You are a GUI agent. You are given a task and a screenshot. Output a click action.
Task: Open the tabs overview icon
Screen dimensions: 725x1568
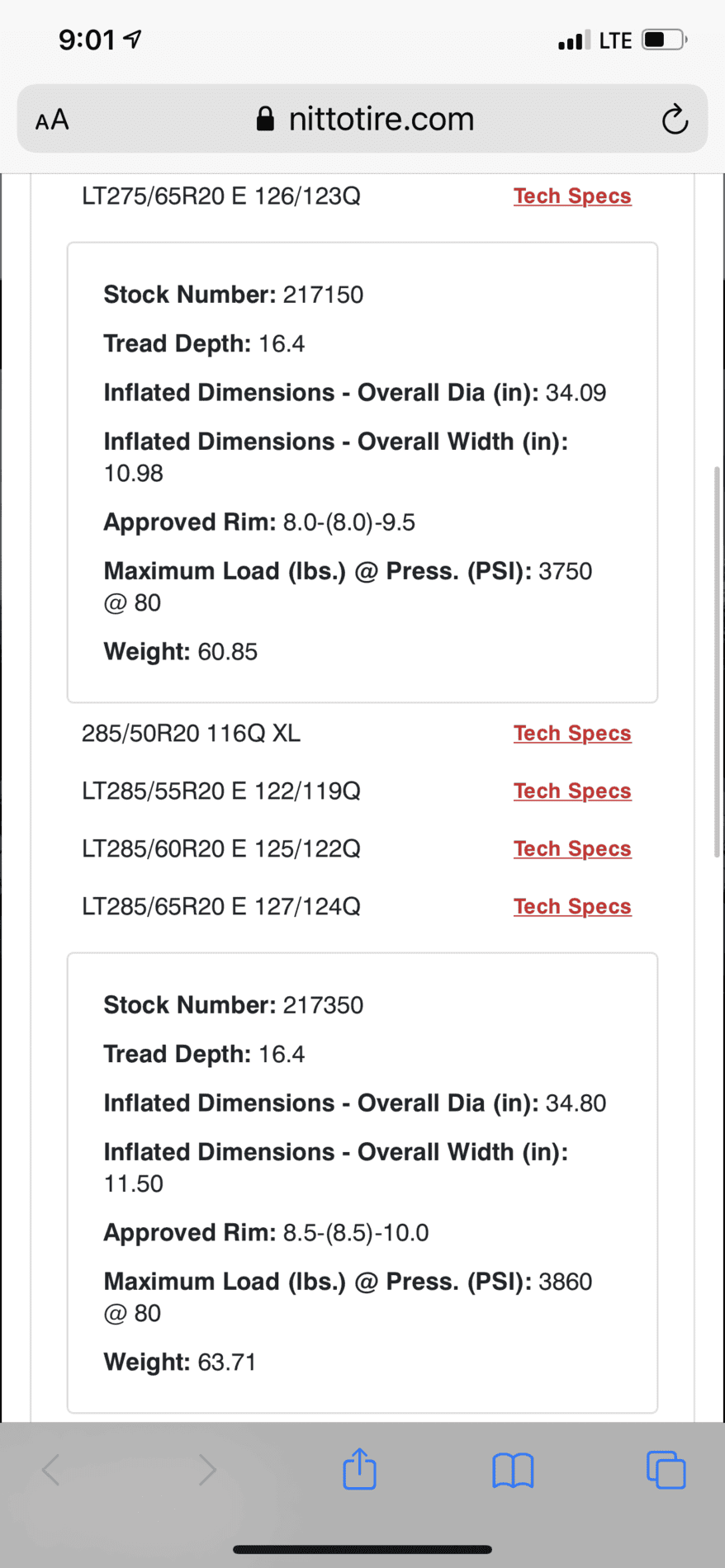click(666, 1470)
